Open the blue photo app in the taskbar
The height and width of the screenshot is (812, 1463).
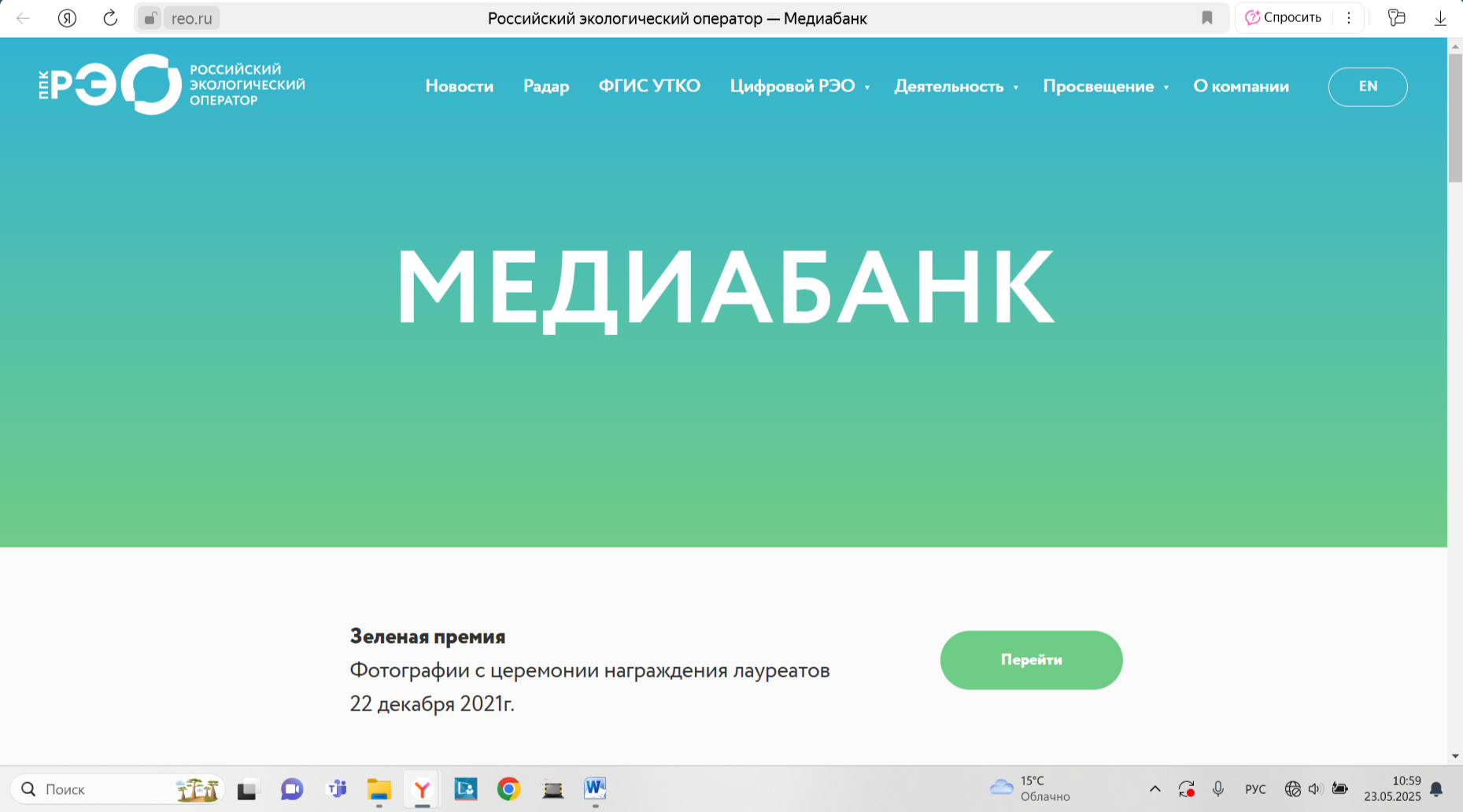tap(466, 789)
